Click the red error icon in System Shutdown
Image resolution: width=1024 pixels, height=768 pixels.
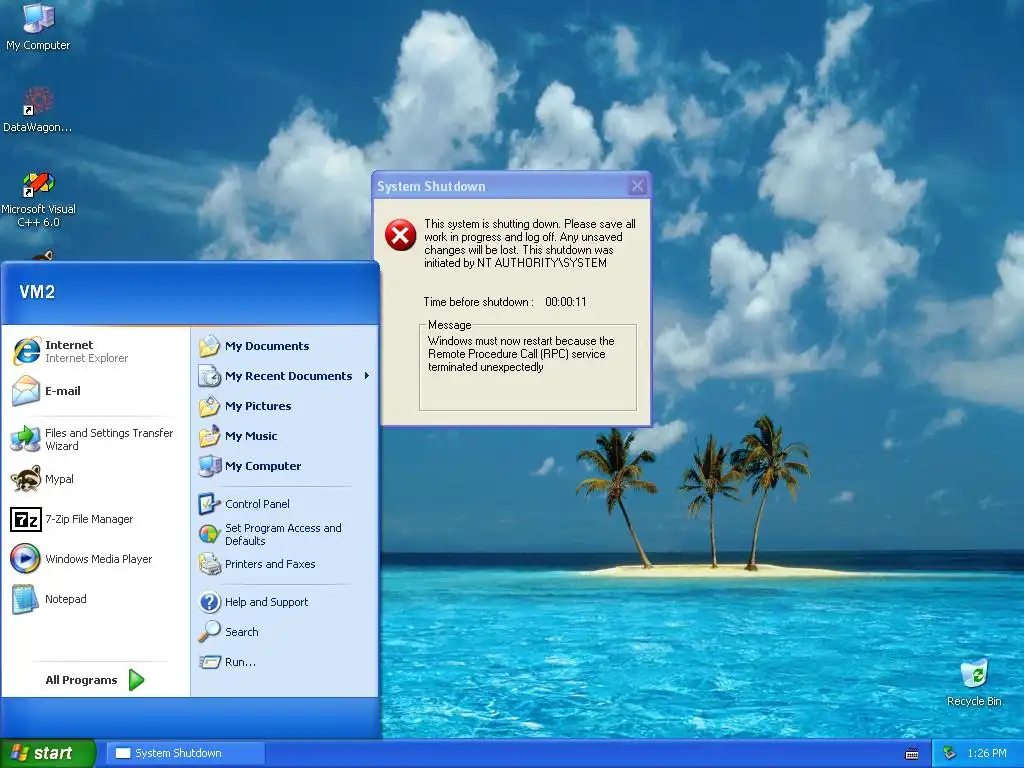[400, 235]
